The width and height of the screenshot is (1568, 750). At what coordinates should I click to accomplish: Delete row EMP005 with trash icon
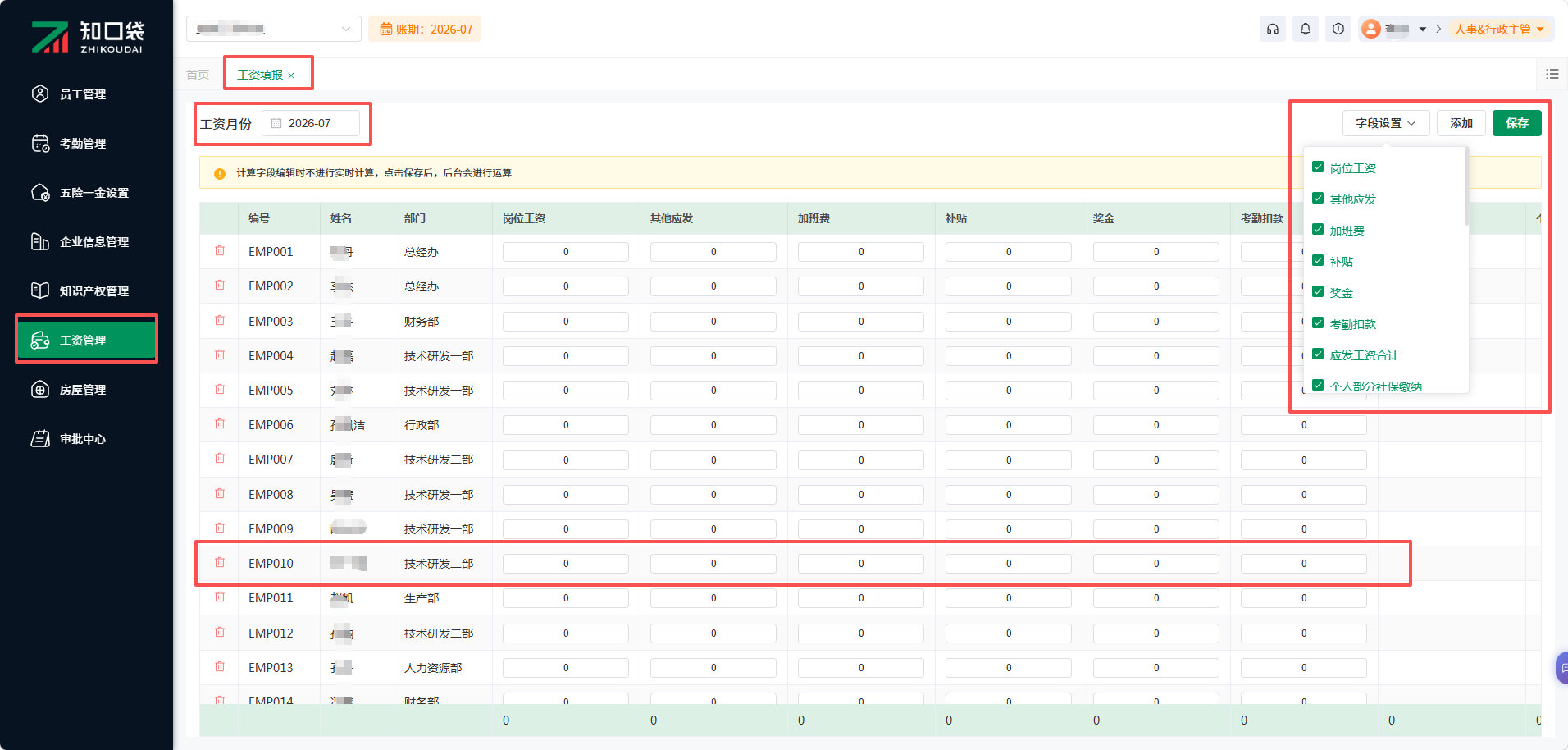pyautogui.click(x=220, y=389)
